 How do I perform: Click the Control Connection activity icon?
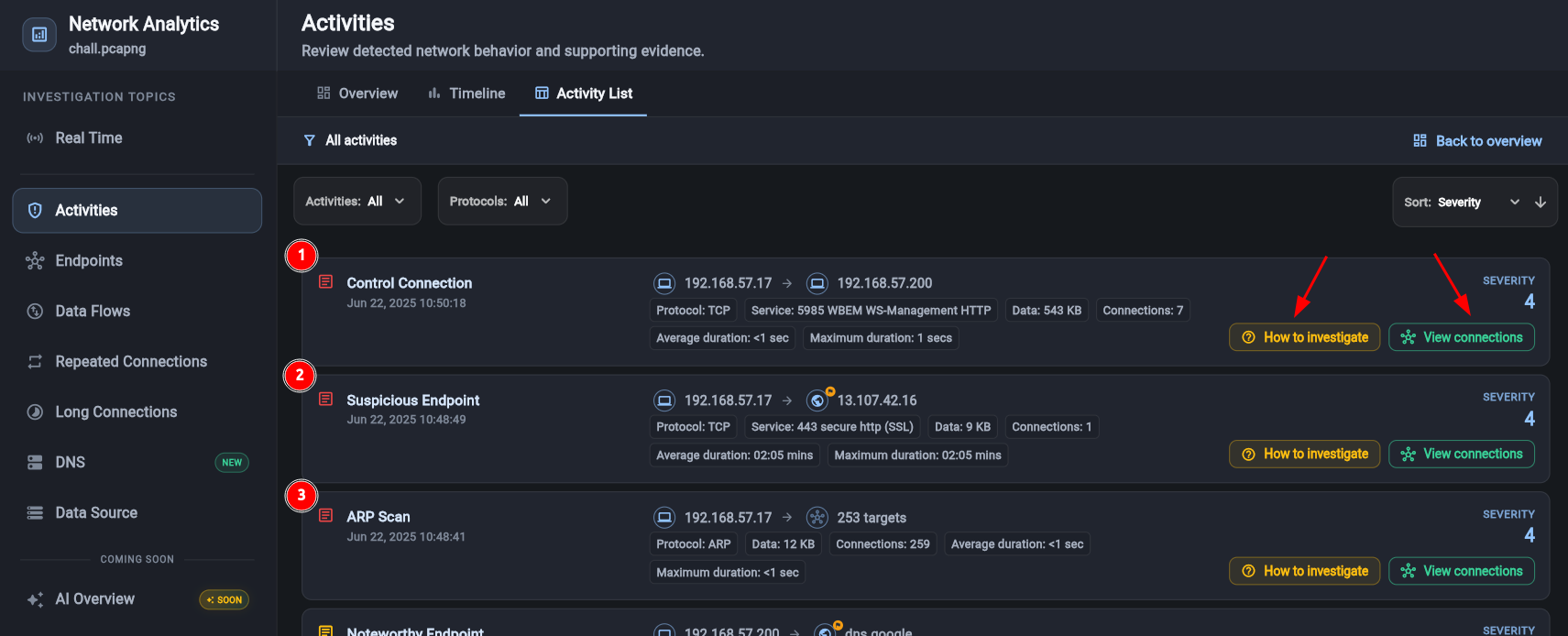click(325, 282)
